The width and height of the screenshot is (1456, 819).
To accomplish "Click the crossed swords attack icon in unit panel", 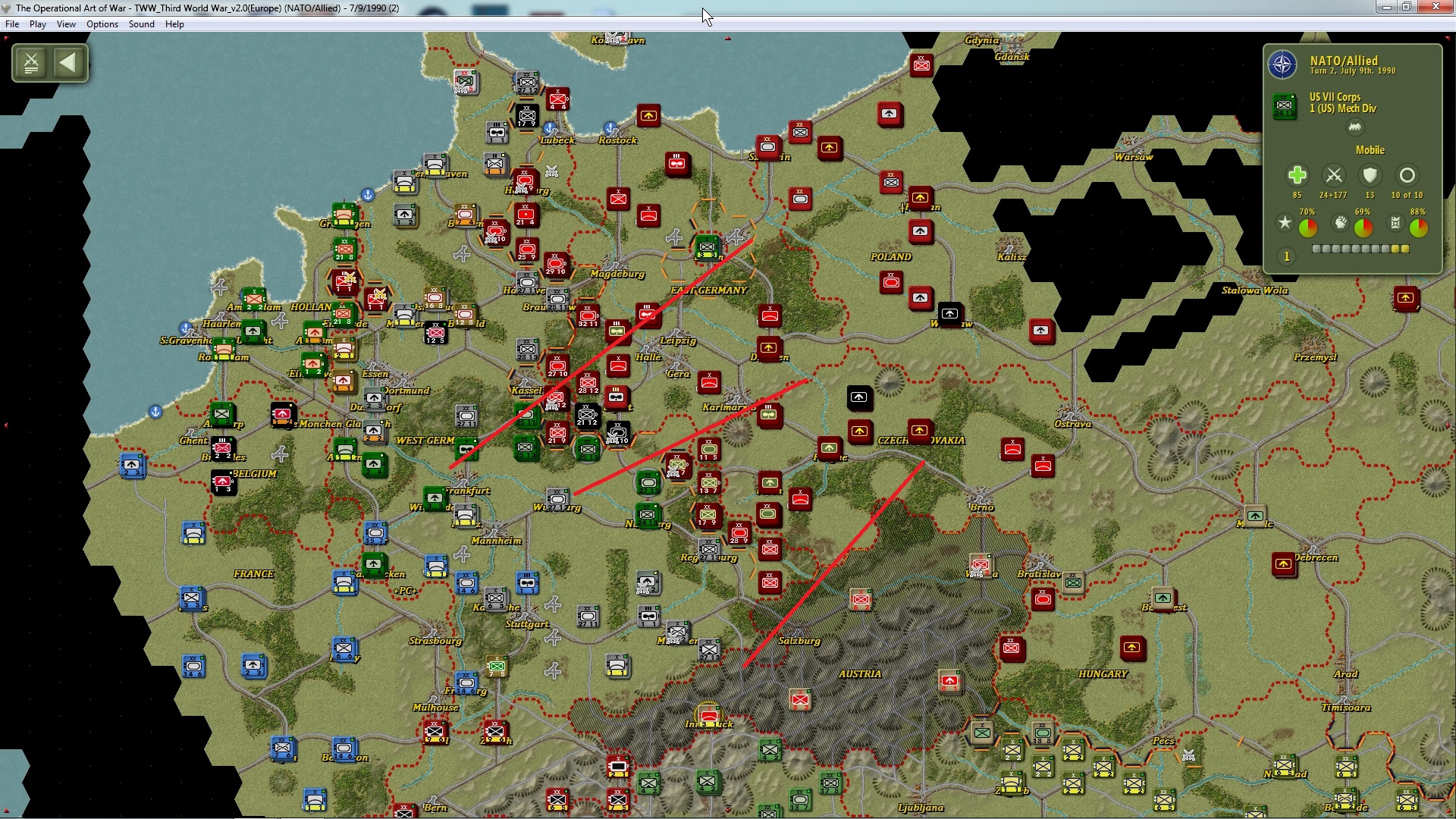I will pyautogui.click(x=1333, y=175).
